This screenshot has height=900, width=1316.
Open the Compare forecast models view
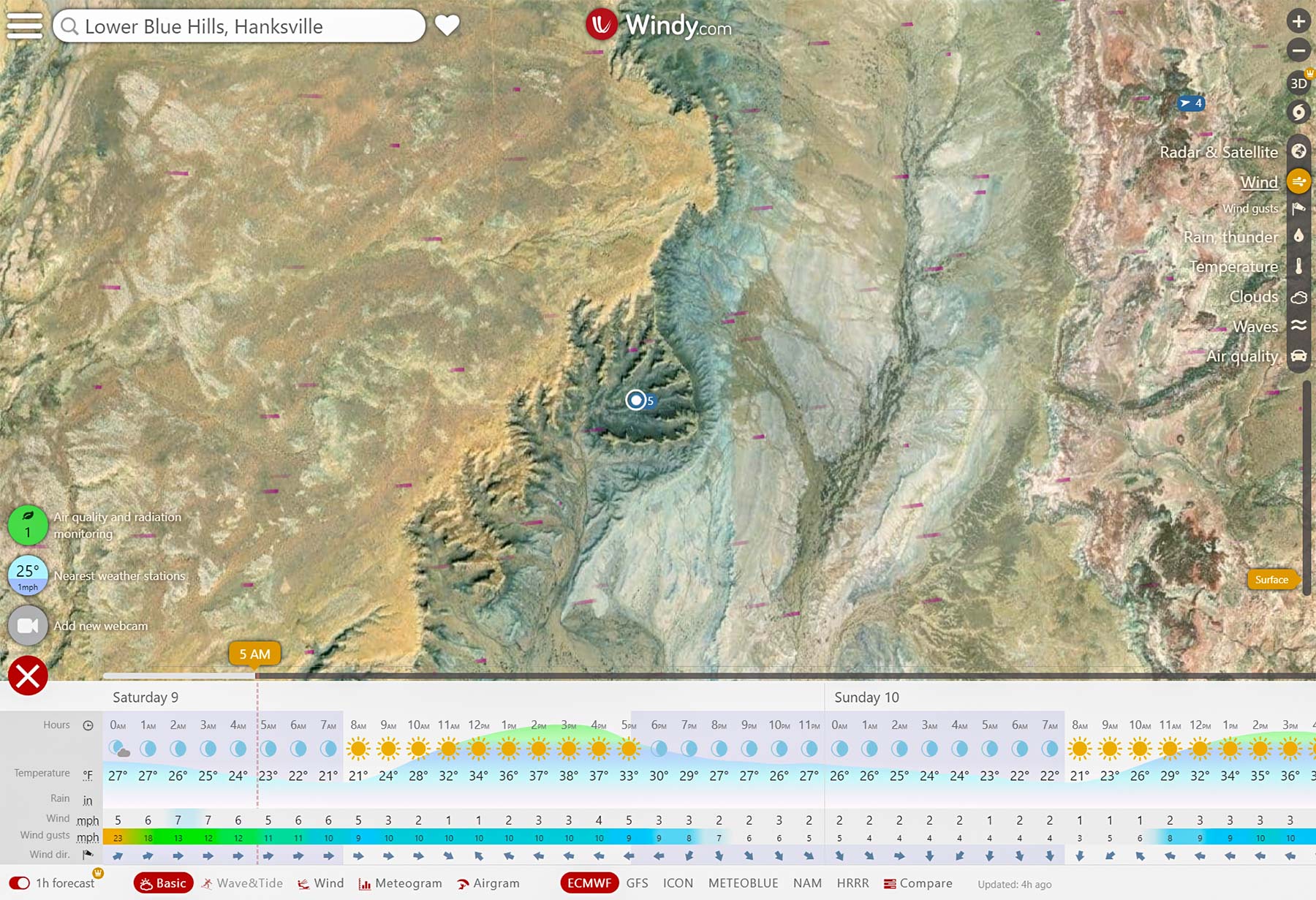[918, 883]
